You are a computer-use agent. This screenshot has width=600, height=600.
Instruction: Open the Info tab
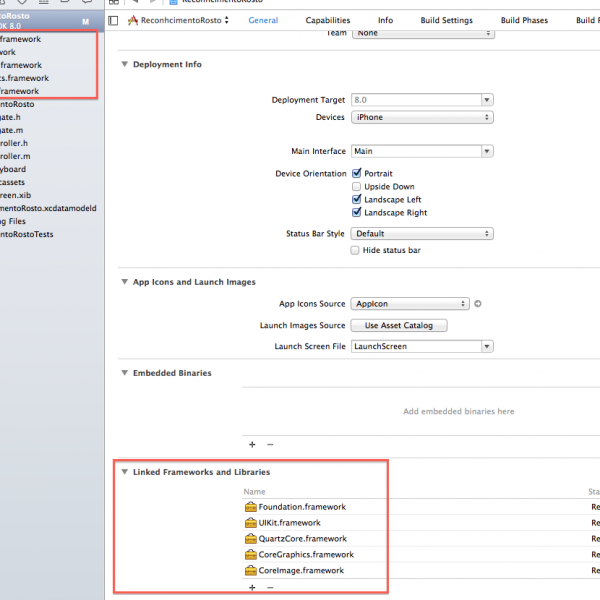385,20
